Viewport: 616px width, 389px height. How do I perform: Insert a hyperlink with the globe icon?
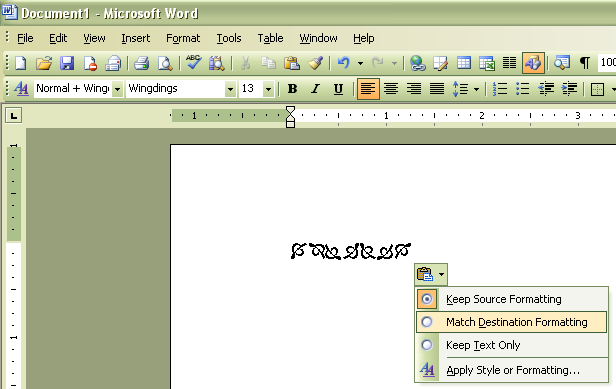click(x=417, y=63)
